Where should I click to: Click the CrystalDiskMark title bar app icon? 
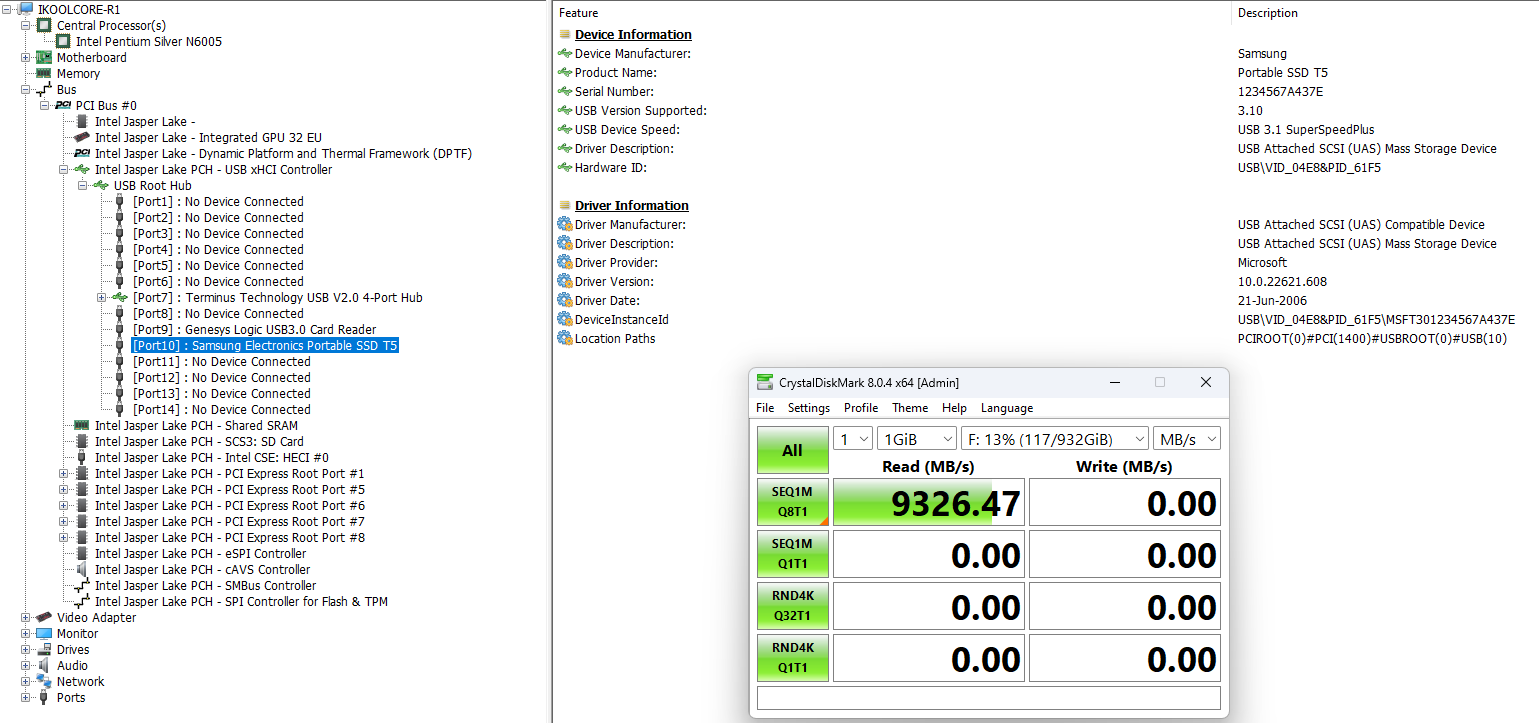[765, 382]
